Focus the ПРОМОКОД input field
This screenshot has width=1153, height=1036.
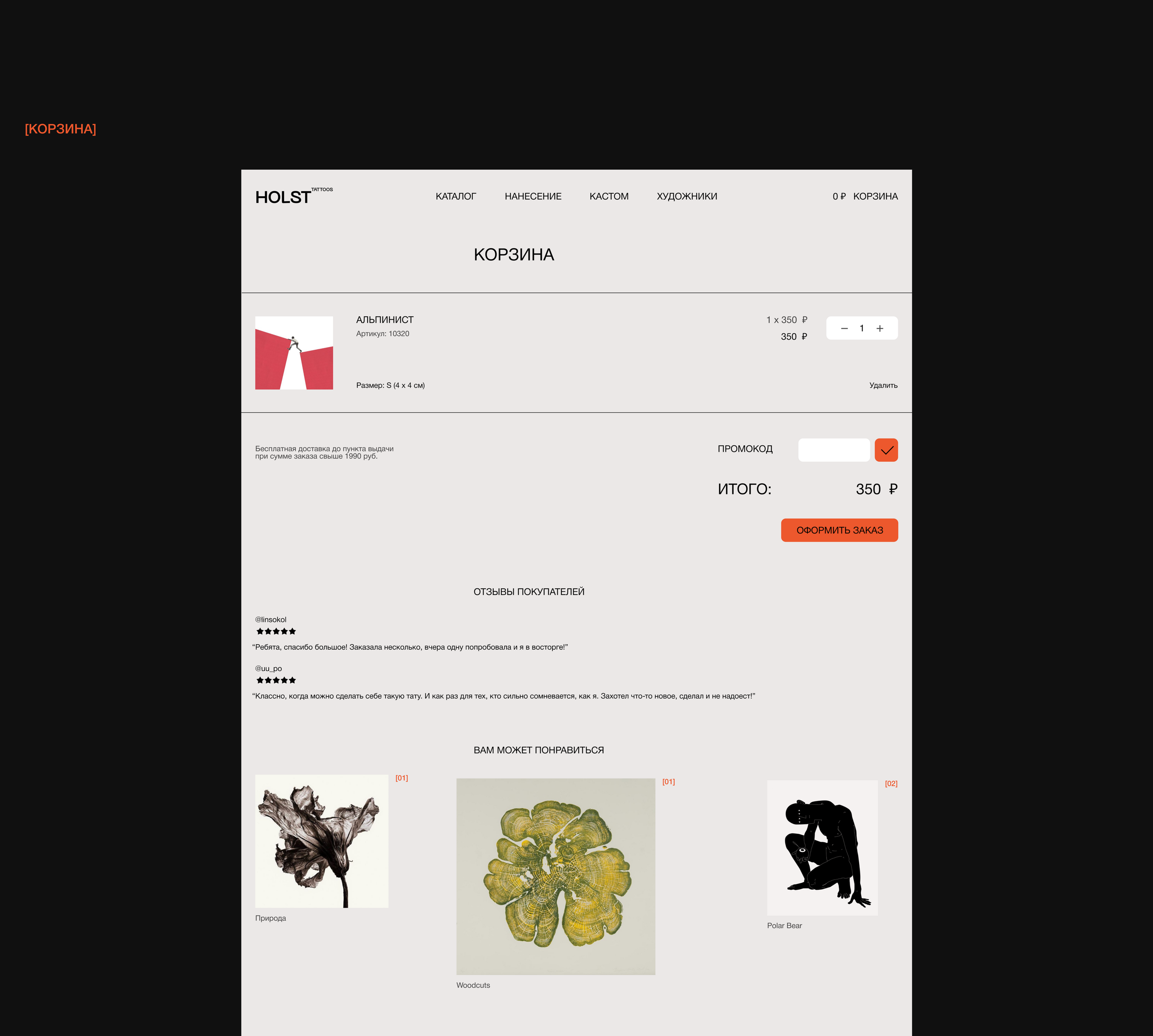833,450
